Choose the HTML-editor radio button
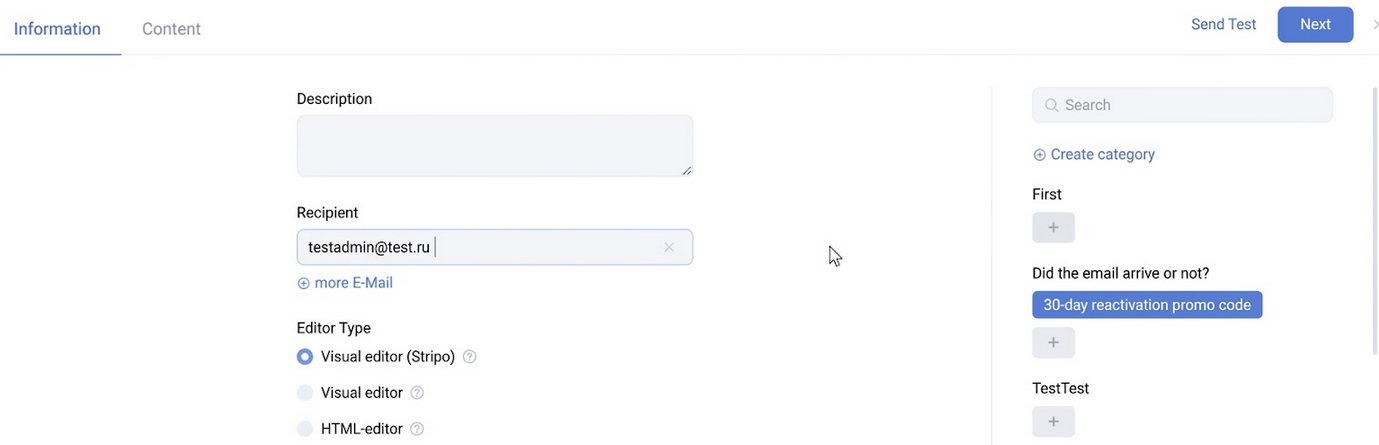The height and width of the screenshot is (445, 1379). 305,429
